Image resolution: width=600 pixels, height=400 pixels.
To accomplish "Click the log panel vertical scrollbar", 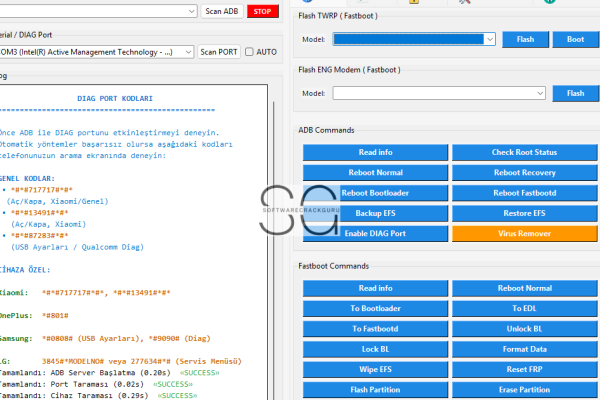I will click(274, 251).
